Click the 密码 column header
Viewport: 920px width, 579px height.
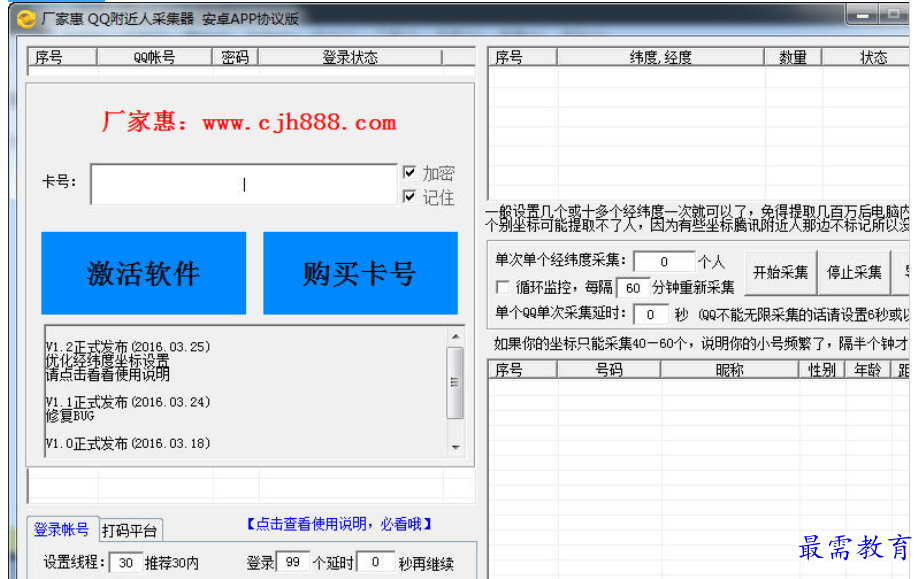[x=235, y=57]
